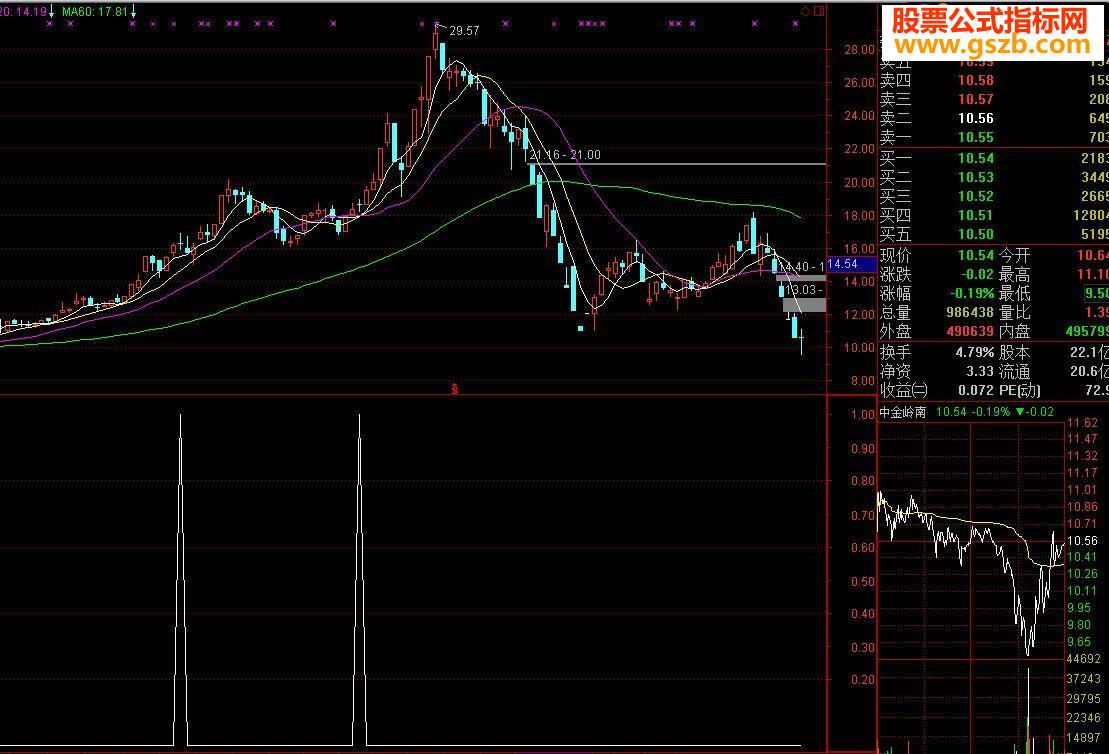1109x754 pixels.
Task: Click the 换手 turnover value 4.79%
Action: coord(975,352)
